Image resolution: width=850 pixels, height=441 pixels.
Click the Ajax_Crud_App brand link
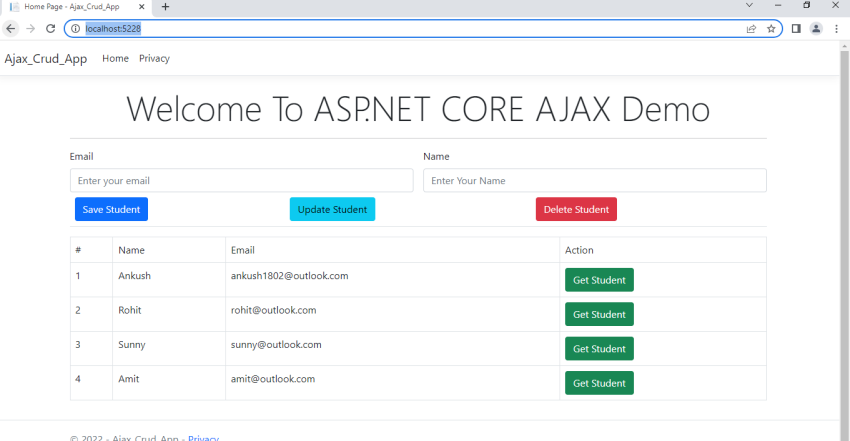point(46,59)
